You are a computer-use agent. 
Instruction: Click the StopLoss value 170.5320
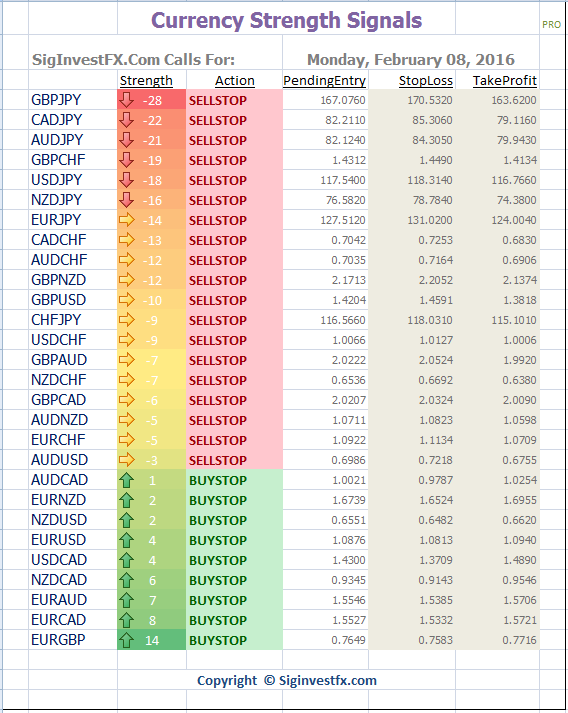coord(430,100)
